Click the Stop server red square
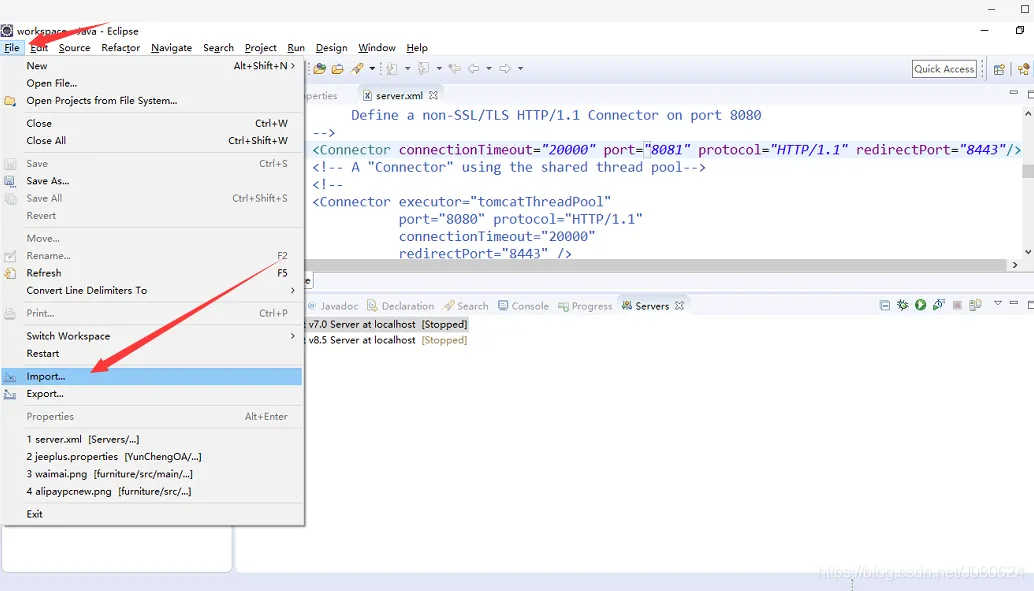 (957, 305)
